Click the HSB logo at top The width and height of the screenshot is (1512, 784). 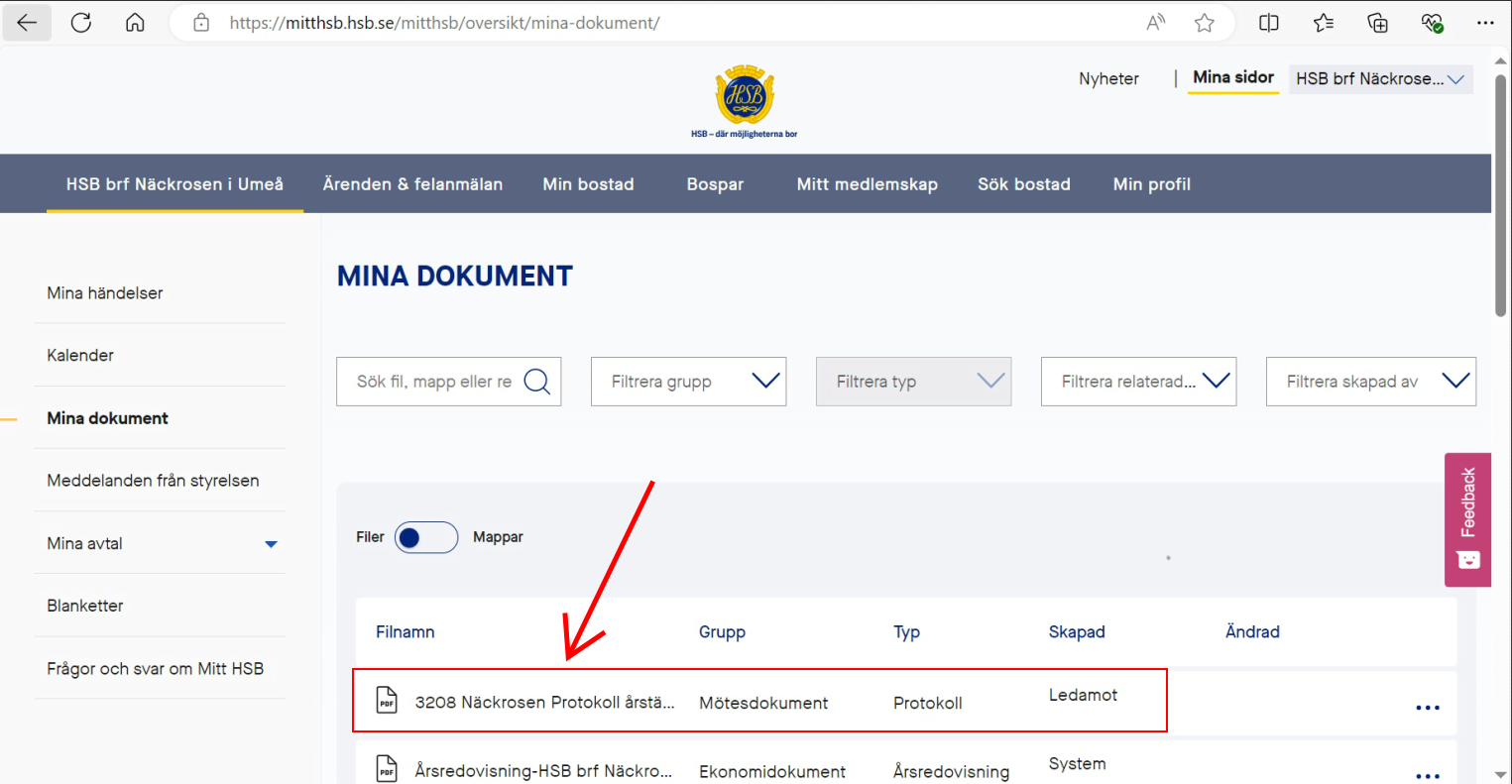(x=744, y=99)
